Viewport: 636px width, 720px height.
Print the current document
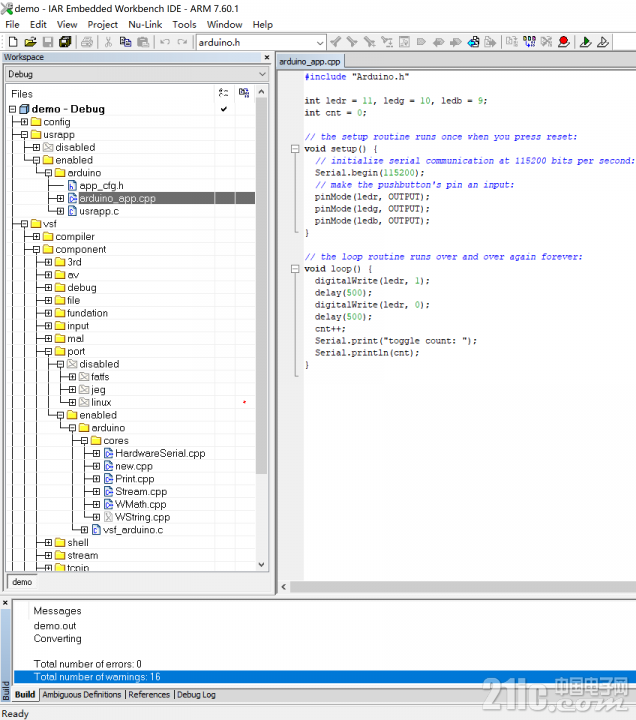[x=87, y=42]
